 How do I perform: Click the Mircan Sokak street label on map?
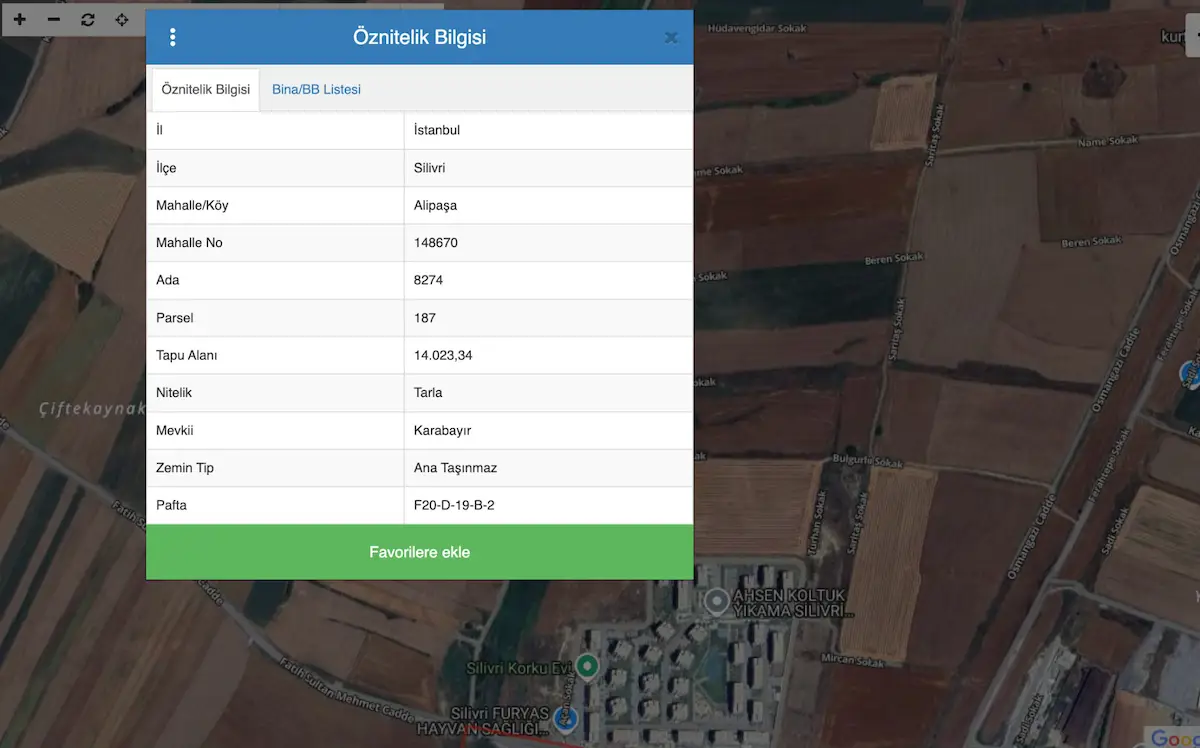(853, 661)
